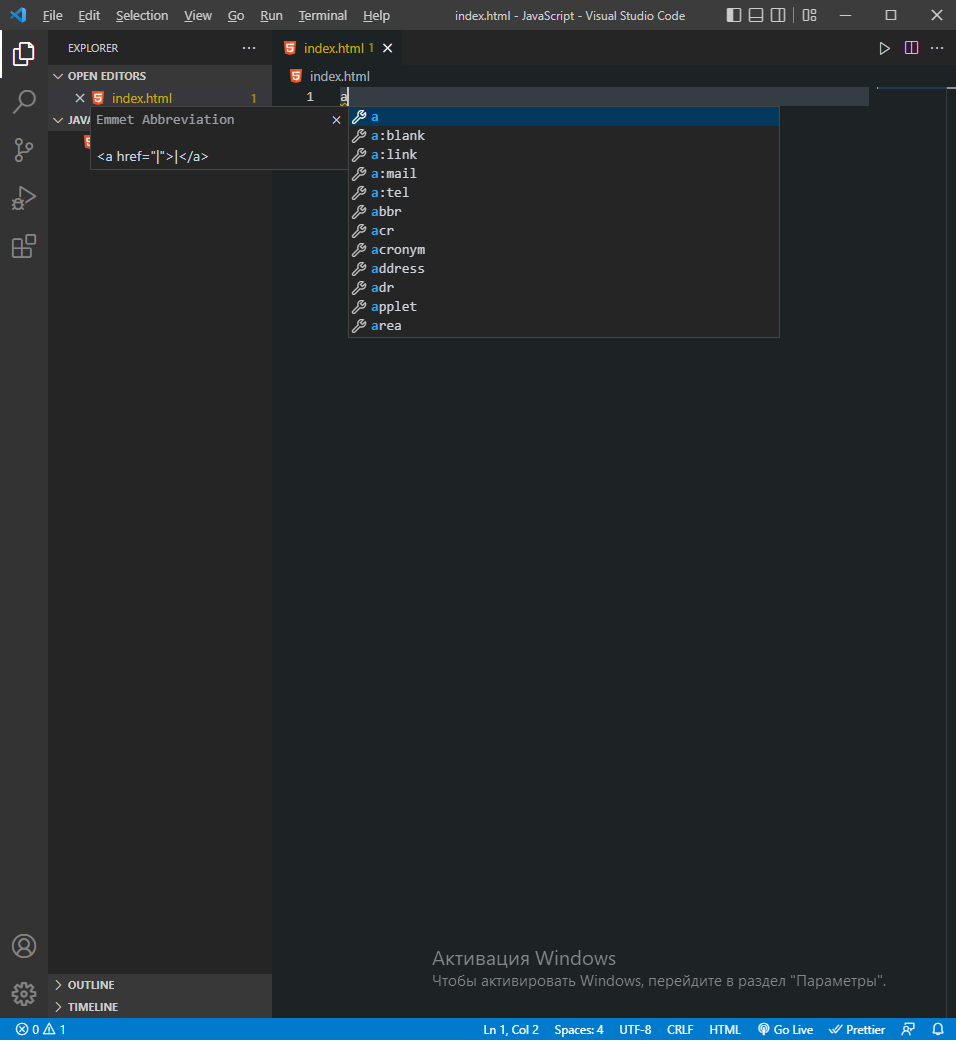This screenshot has width=956, height=1044.
Task: Toggle the secondary side bar layout button
Action: pyautogui.click(x=778, y=15)
